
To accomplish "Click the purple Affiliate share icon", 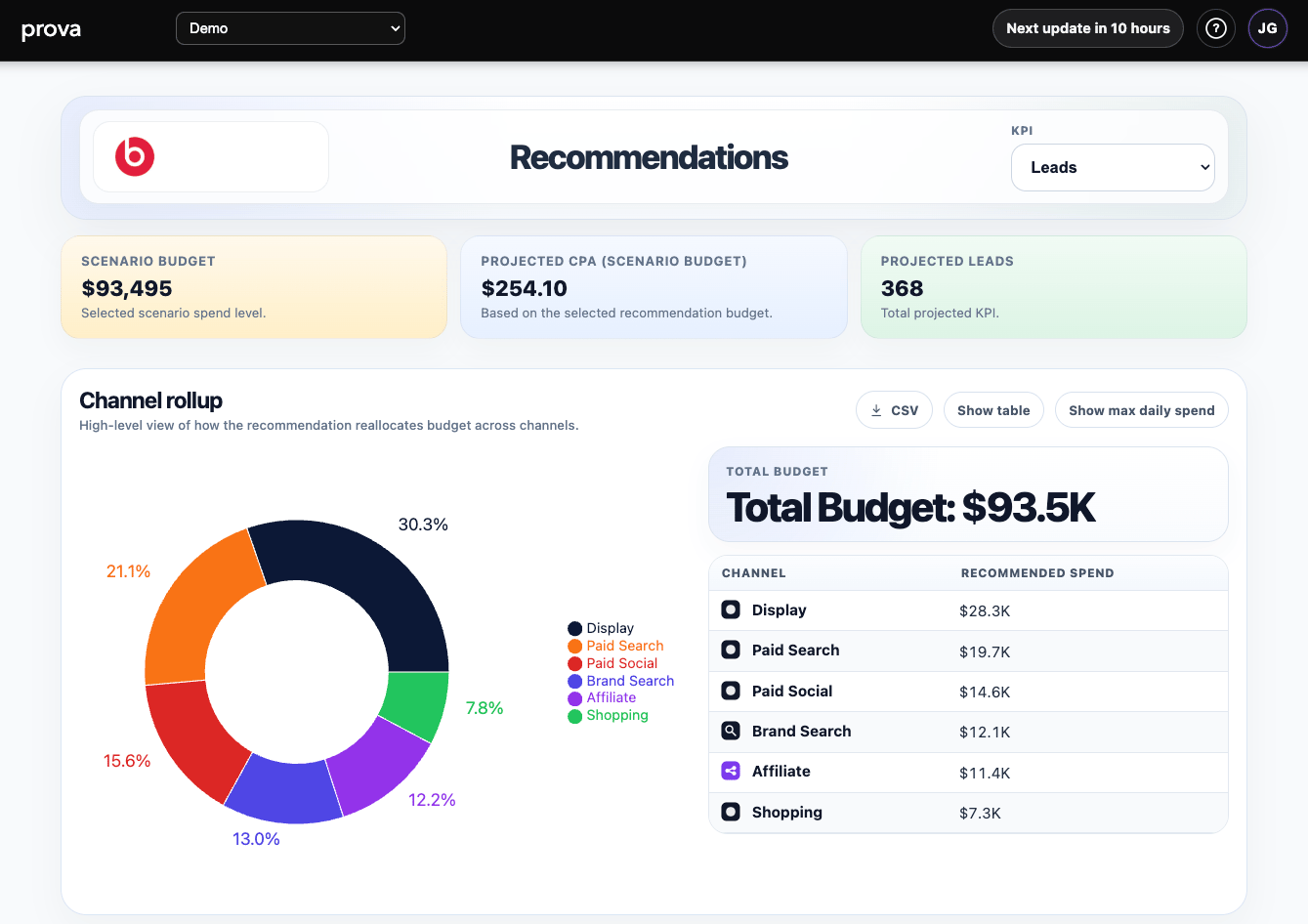I will (731, 771).
